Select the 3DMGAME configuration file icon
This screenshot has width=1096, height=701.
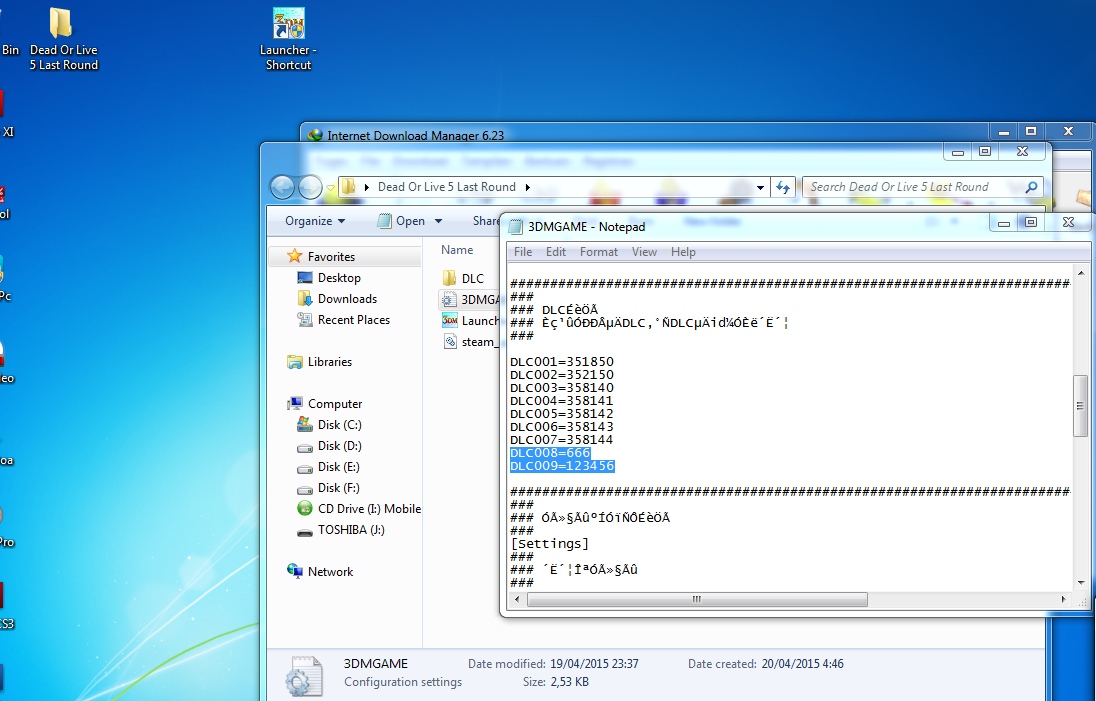click(x=449, y=299)
